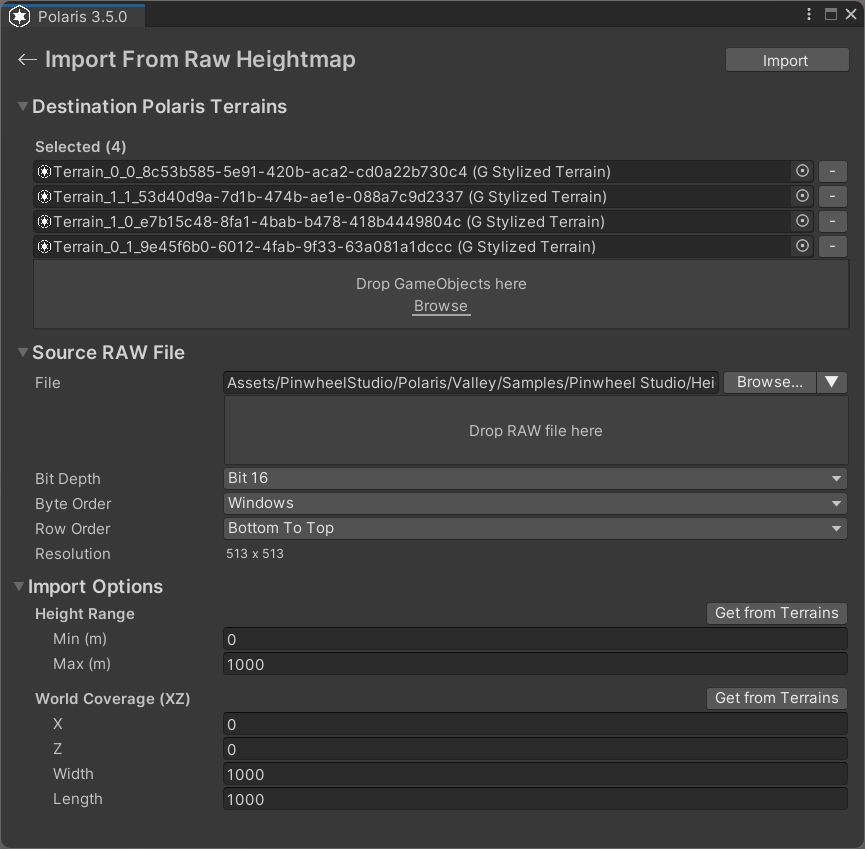865x849 pixels.
Task: Click Browse link under Drop GameObjects here
Action: click(441, 306)
